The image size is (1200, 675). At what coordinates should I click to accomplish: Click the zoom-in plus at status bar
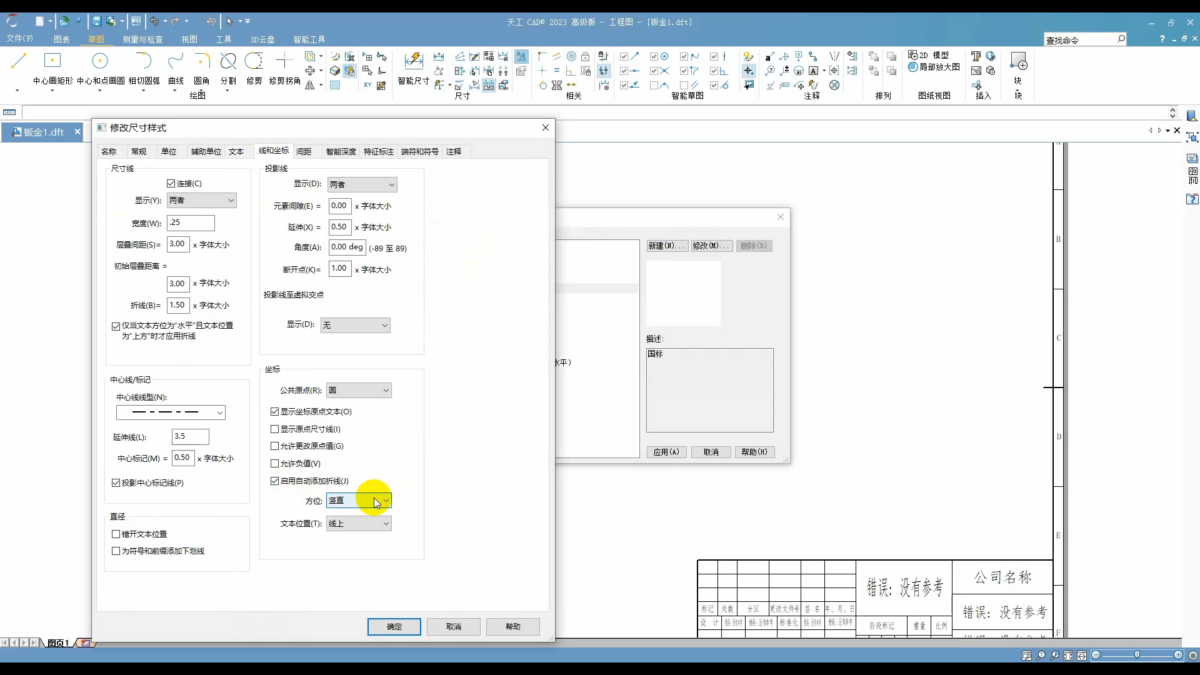click(1179, 655)
